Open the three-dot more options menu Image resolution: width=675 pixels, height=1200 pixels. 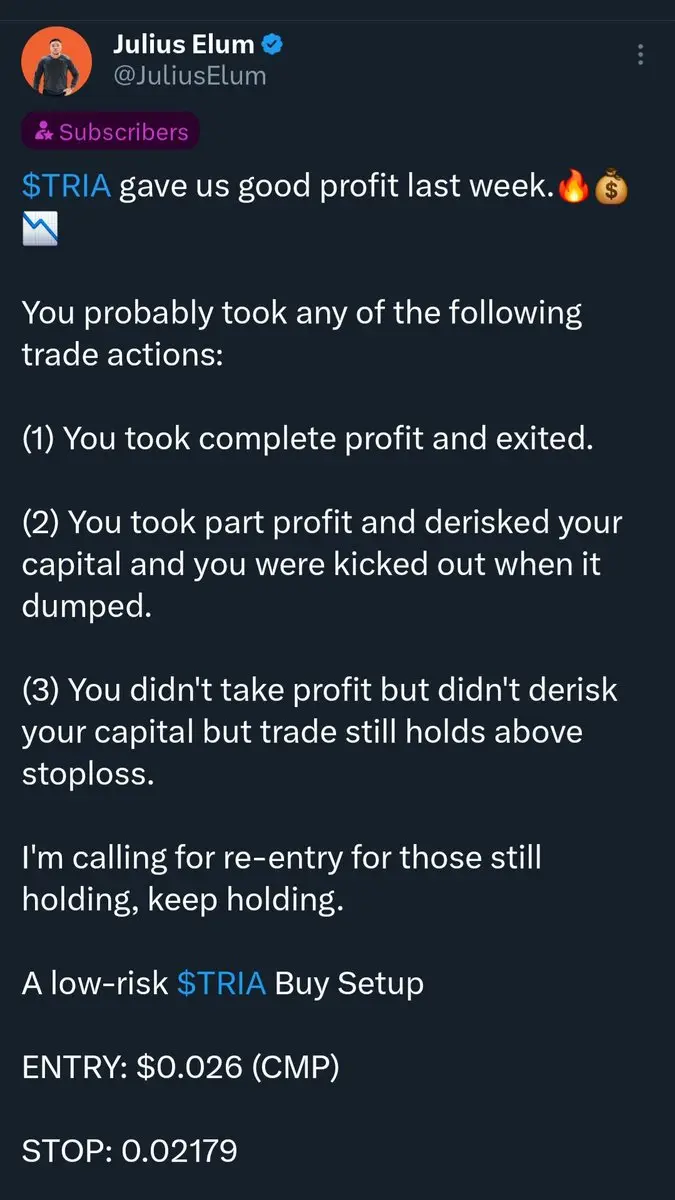(640, 55)
